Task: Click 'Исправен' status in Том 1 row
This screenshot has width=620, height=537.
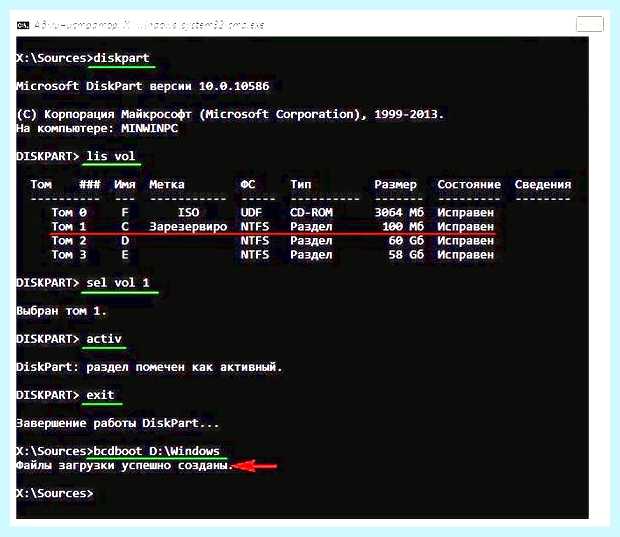Action: coord(465,227)
